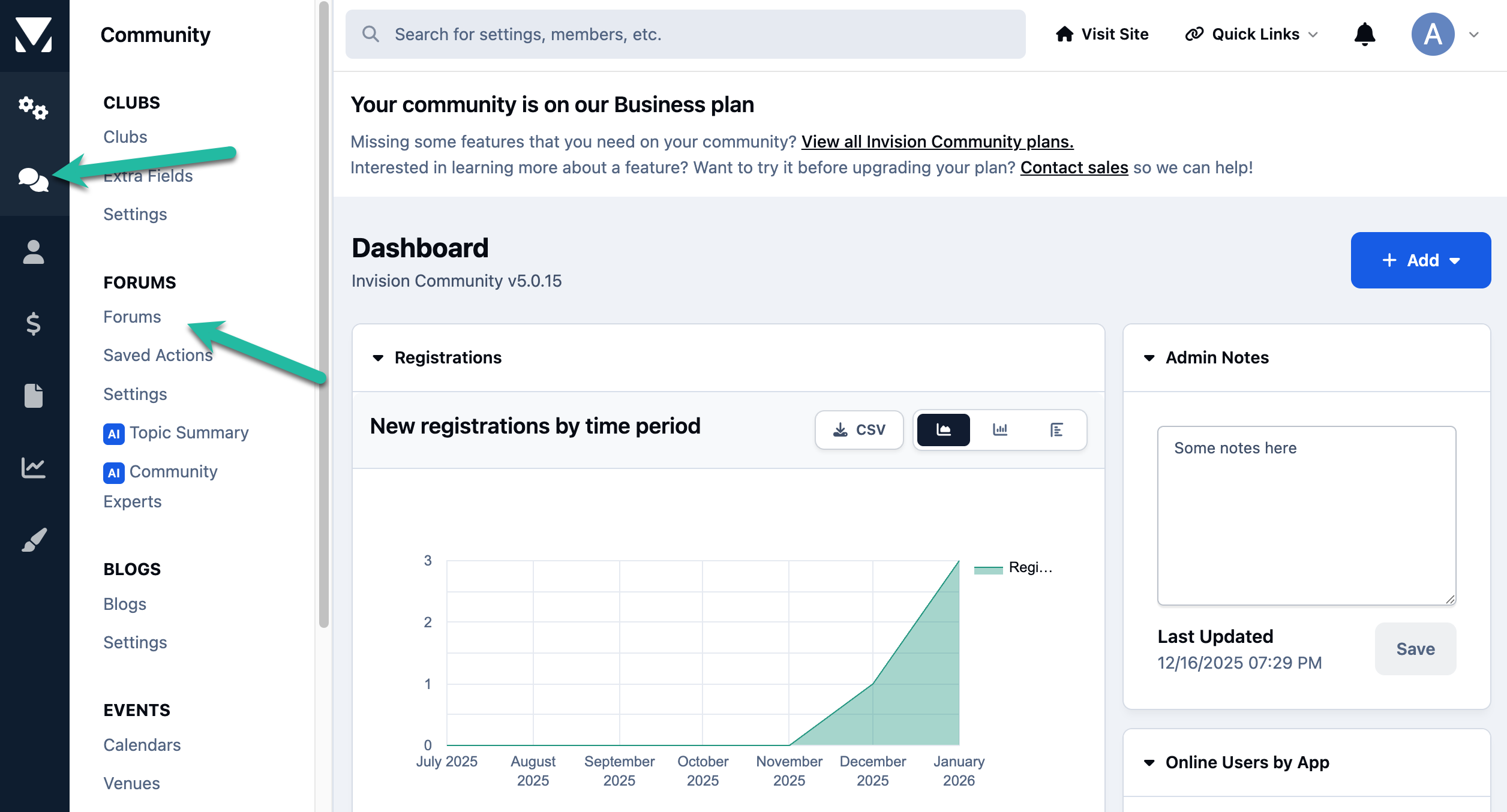1507x812 pixels.
Task: Collapse the Admin Notes widget
Action: (1149, 358)
